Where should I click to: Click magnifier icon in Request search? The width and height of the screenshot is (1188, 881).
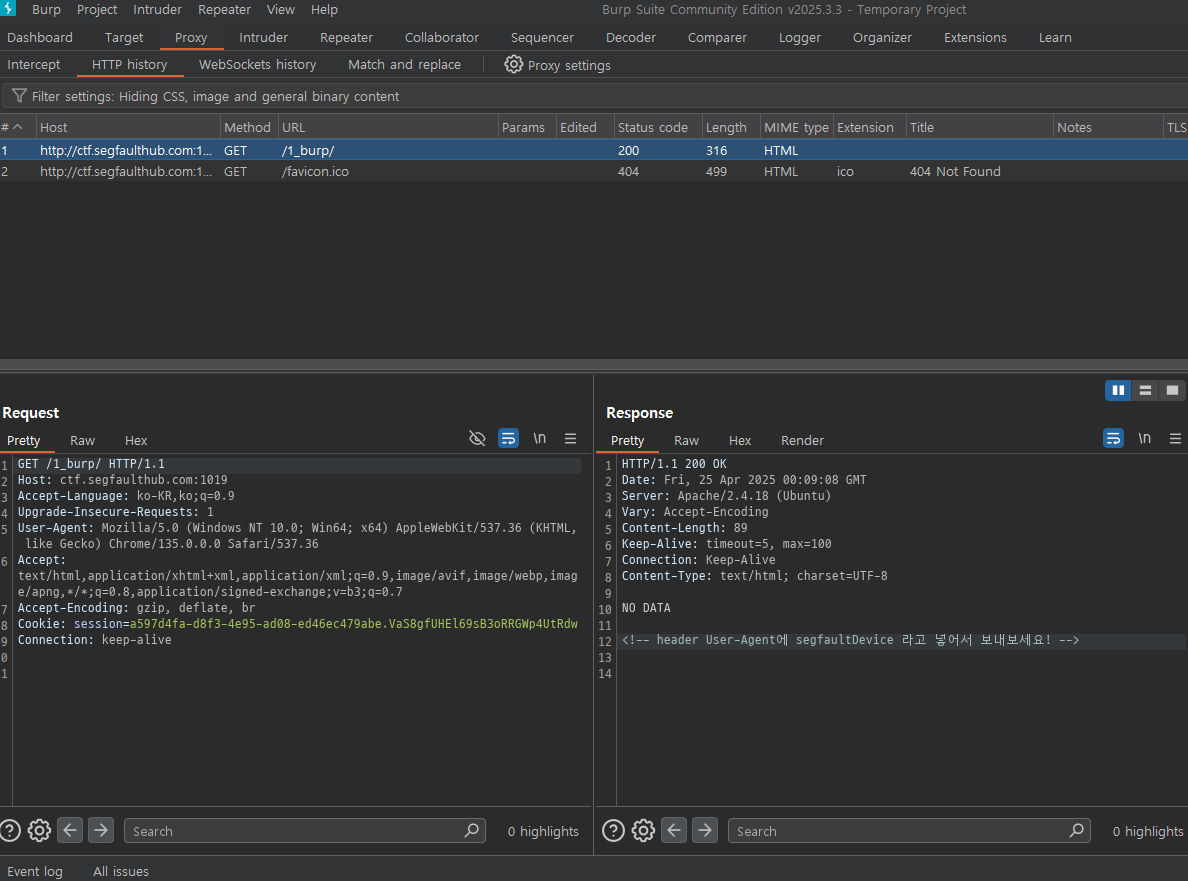pos(471,830)
